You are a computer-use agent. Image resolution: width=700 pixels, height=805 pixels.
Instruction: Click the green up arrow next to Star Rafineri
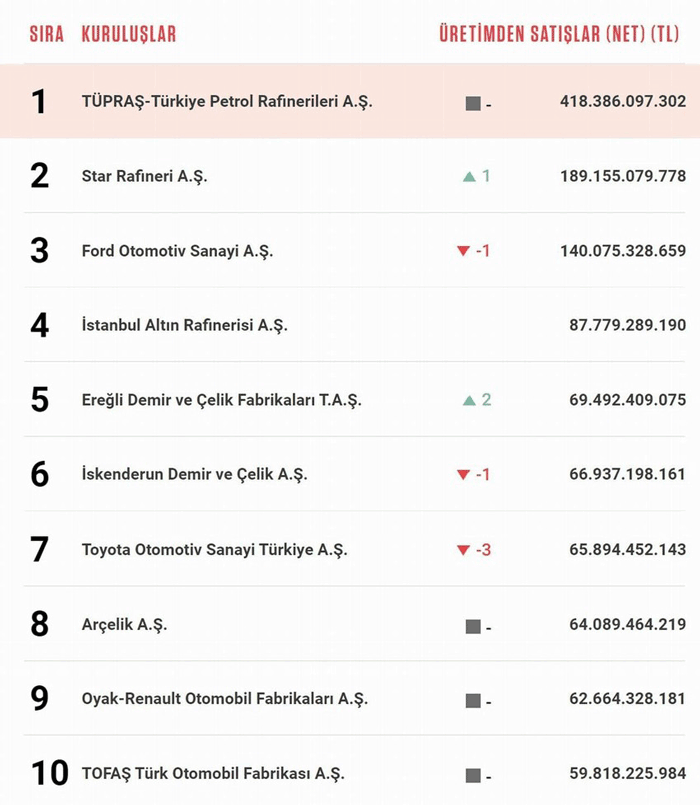click(469, 177)
